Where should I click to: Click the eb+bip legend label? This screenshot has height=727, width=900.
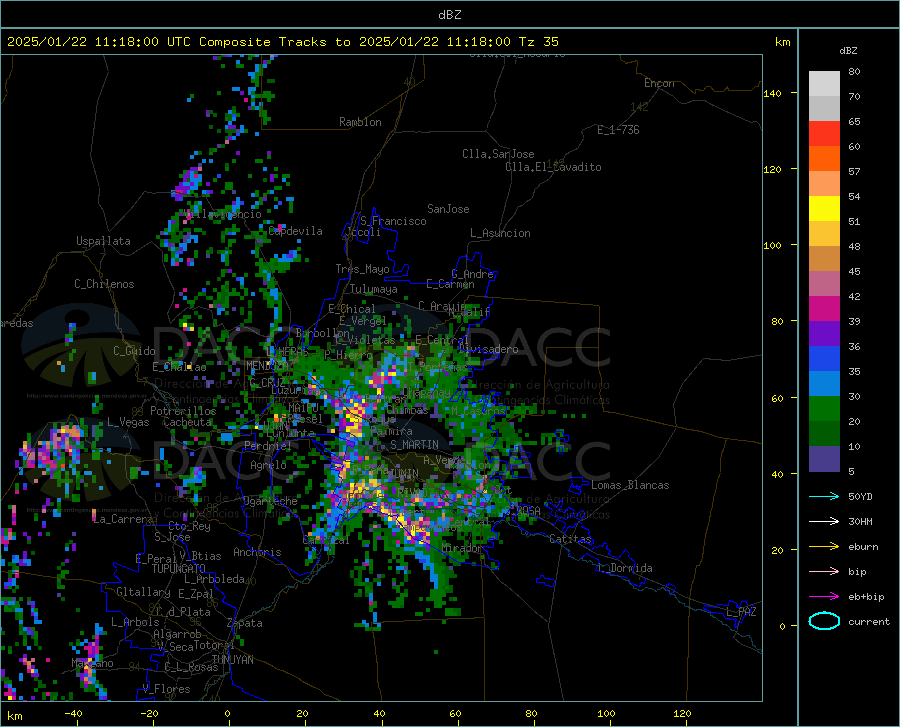click(x=866, y=597)
